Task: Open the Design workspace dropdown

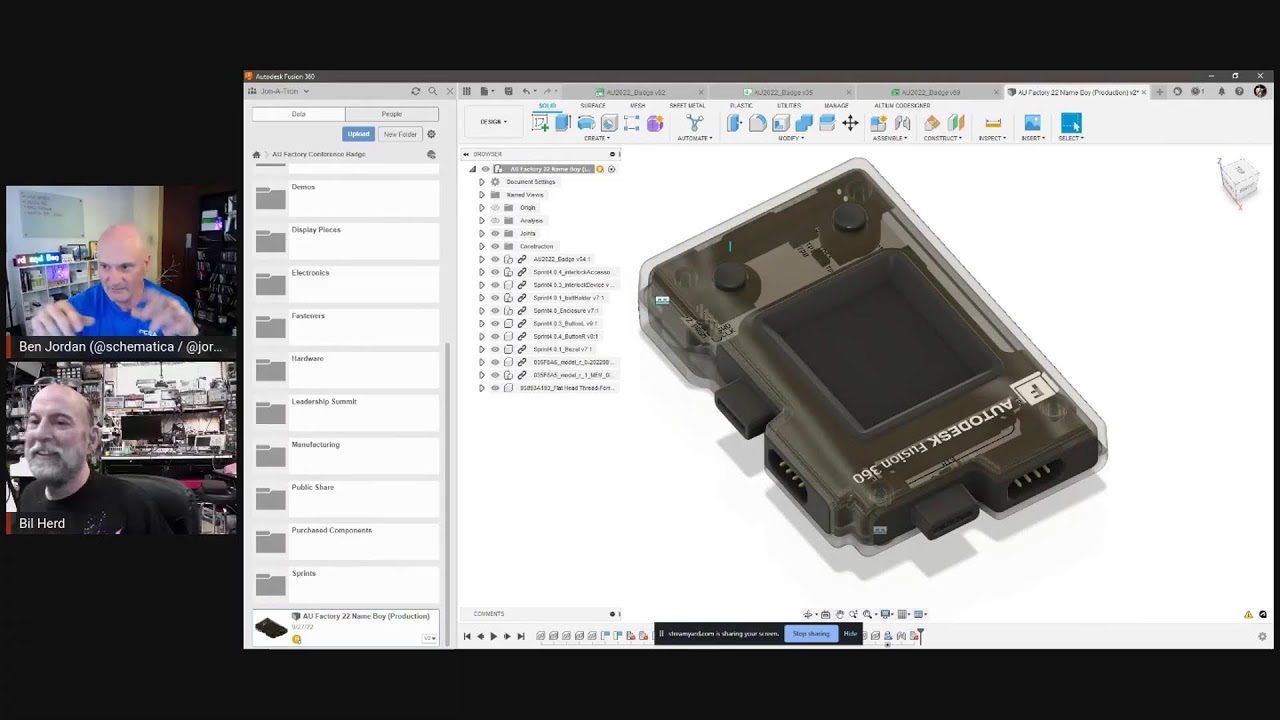Action: coord(493,122)
